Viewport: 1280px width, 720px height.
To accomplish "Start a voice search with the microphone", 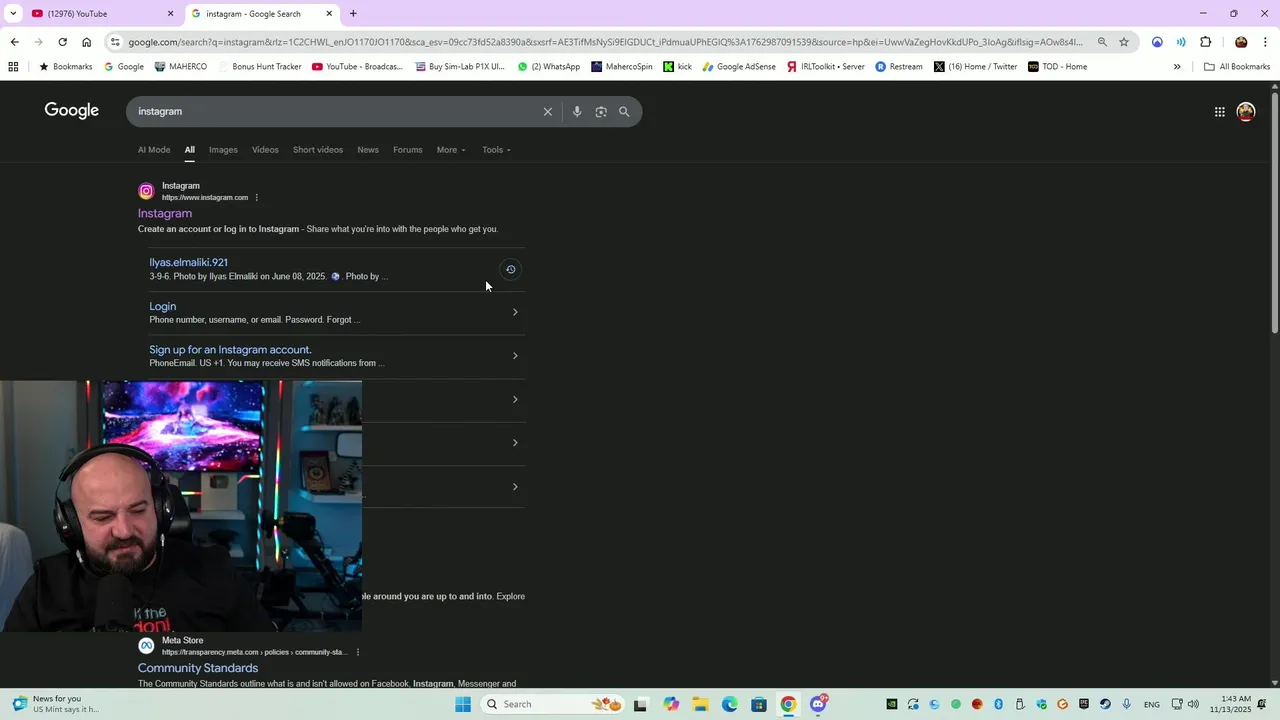I will (x=577, y=112).
